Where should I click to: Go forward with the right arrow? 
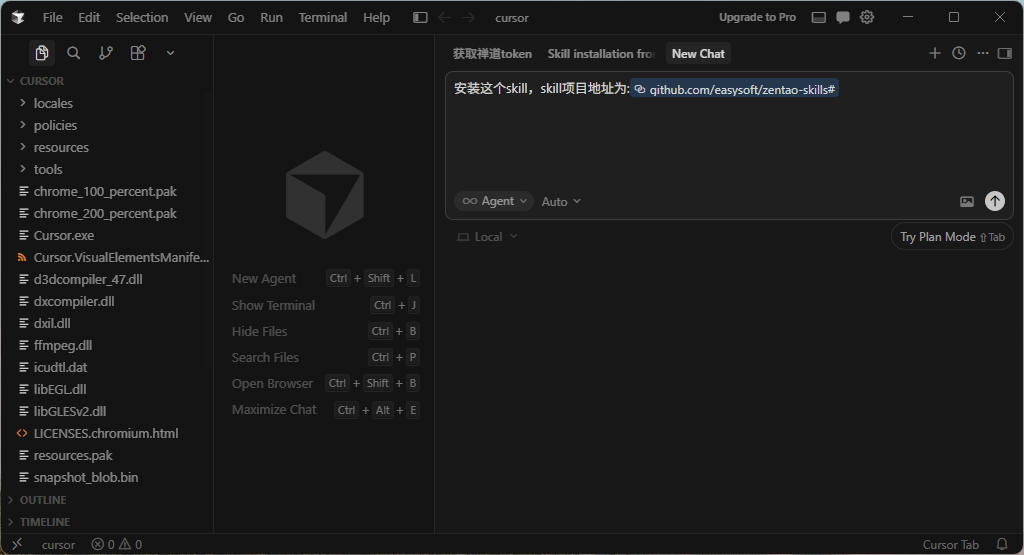469,18
